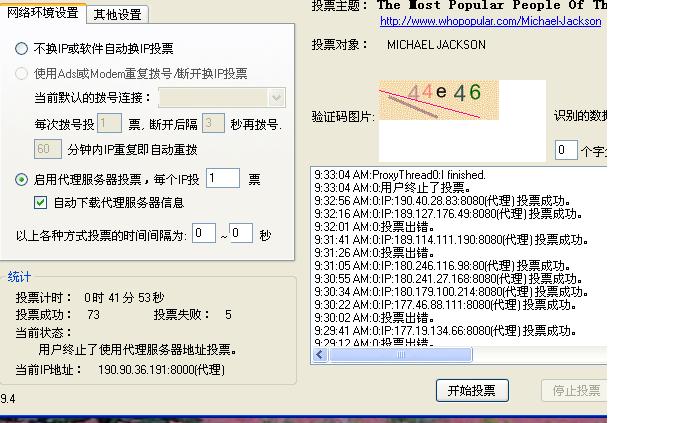Expand the 当前默认的拨号连接 dropdown
683x423 pixels.
pyautogui.click(x=276, y=98)
